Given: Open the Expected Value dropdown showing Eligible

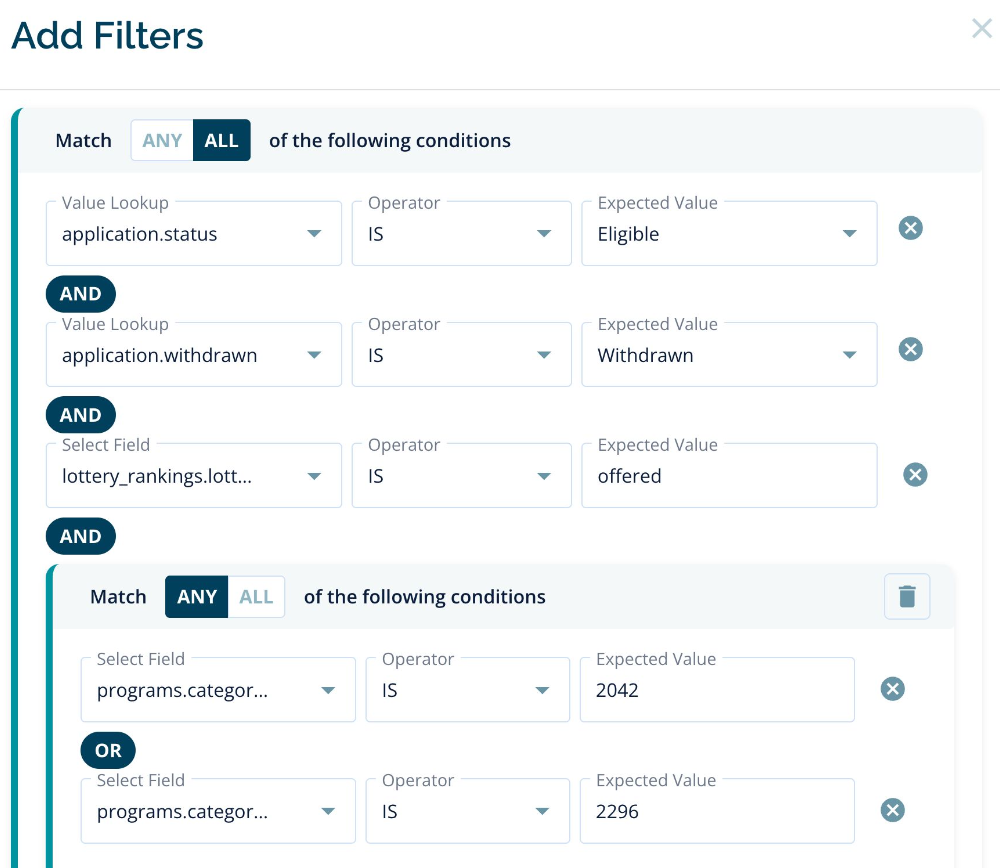Looking at the screenshot, I should 729,234.
